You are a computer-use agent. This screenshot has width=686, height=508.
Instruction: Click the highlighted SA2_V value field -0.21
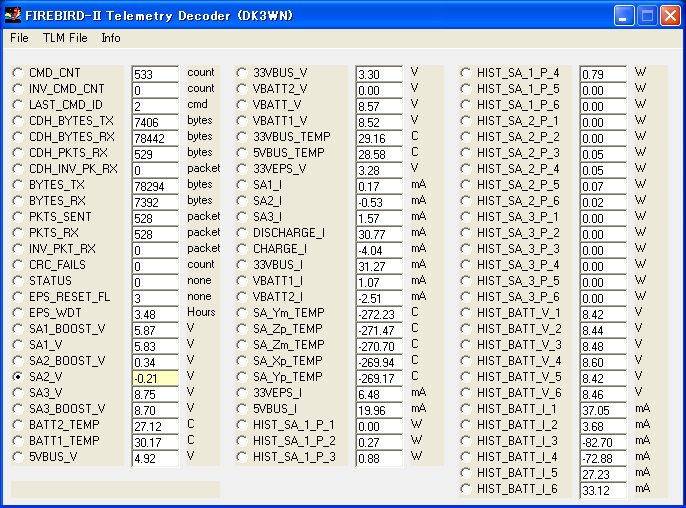point(155,378)
